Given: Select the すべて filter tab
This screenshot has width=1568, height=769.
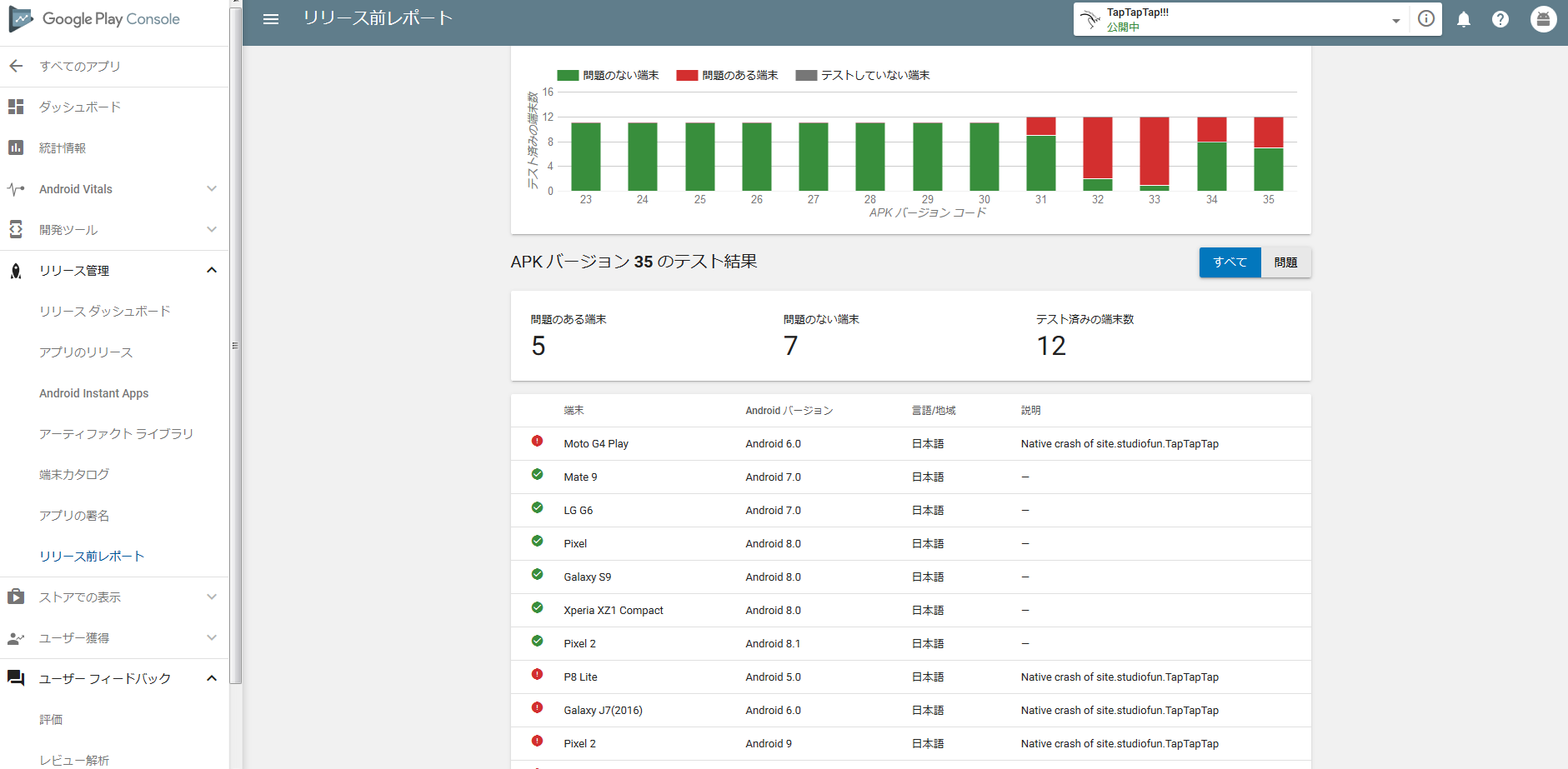Looking at the screenshot, I should point(1230,262).
